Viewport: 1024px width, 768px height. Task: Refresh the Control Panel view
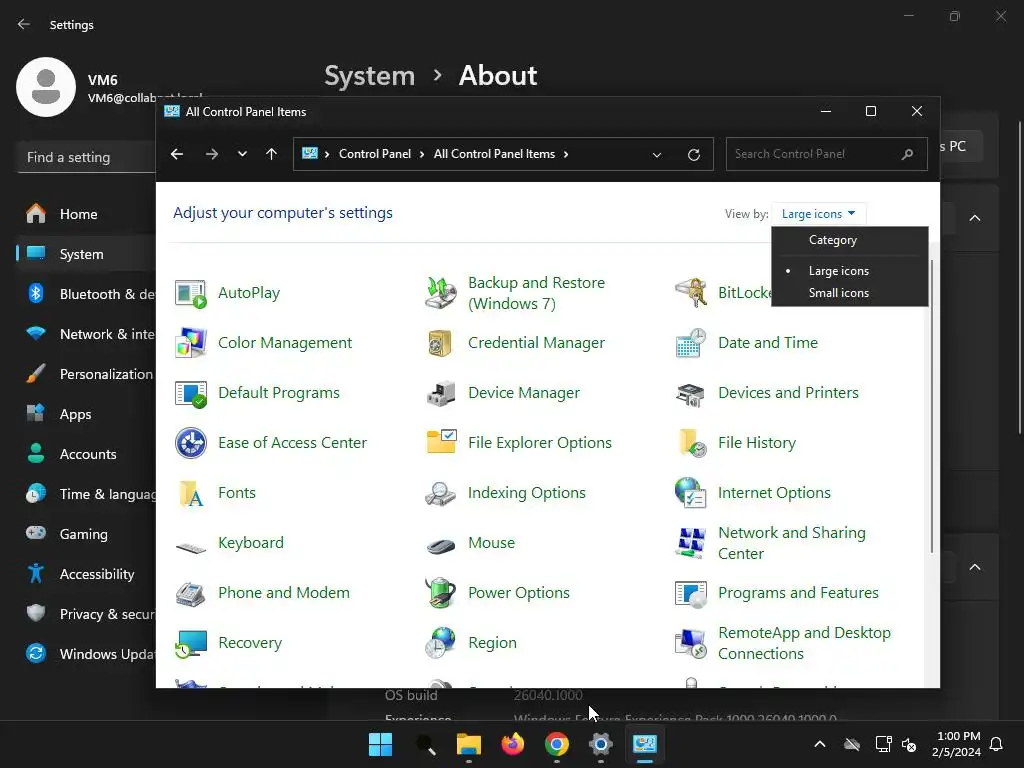coord(694,155)
